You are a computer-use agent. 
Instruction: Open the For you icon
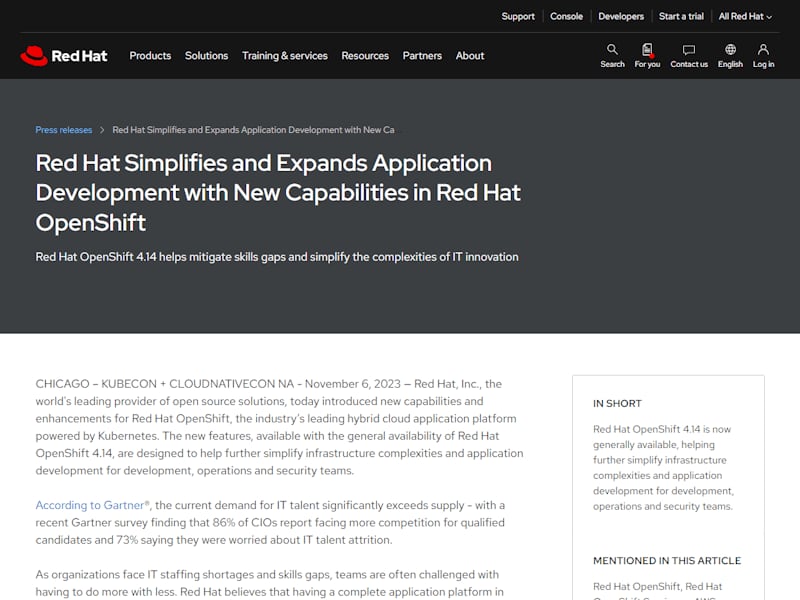coord(647,50)
